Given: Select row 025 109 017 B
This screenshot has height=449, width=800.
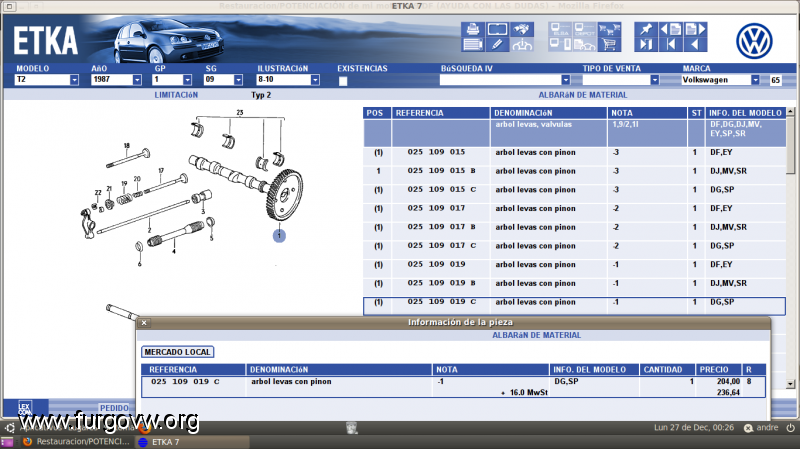Looking at the screenshot, I should [574, 227].
